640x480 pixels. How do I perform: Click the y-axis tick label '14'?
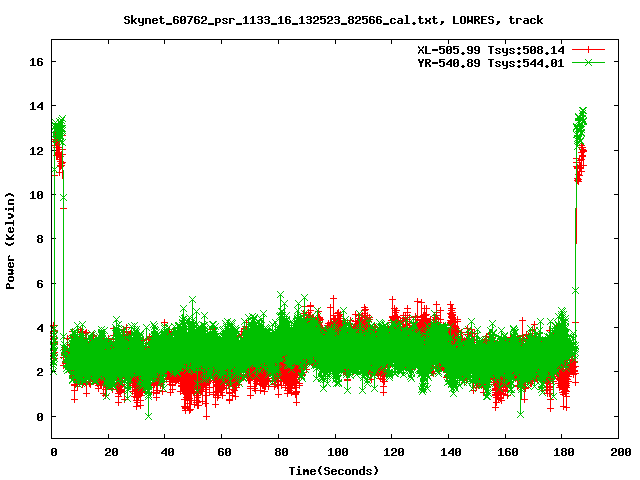[36, 106]
